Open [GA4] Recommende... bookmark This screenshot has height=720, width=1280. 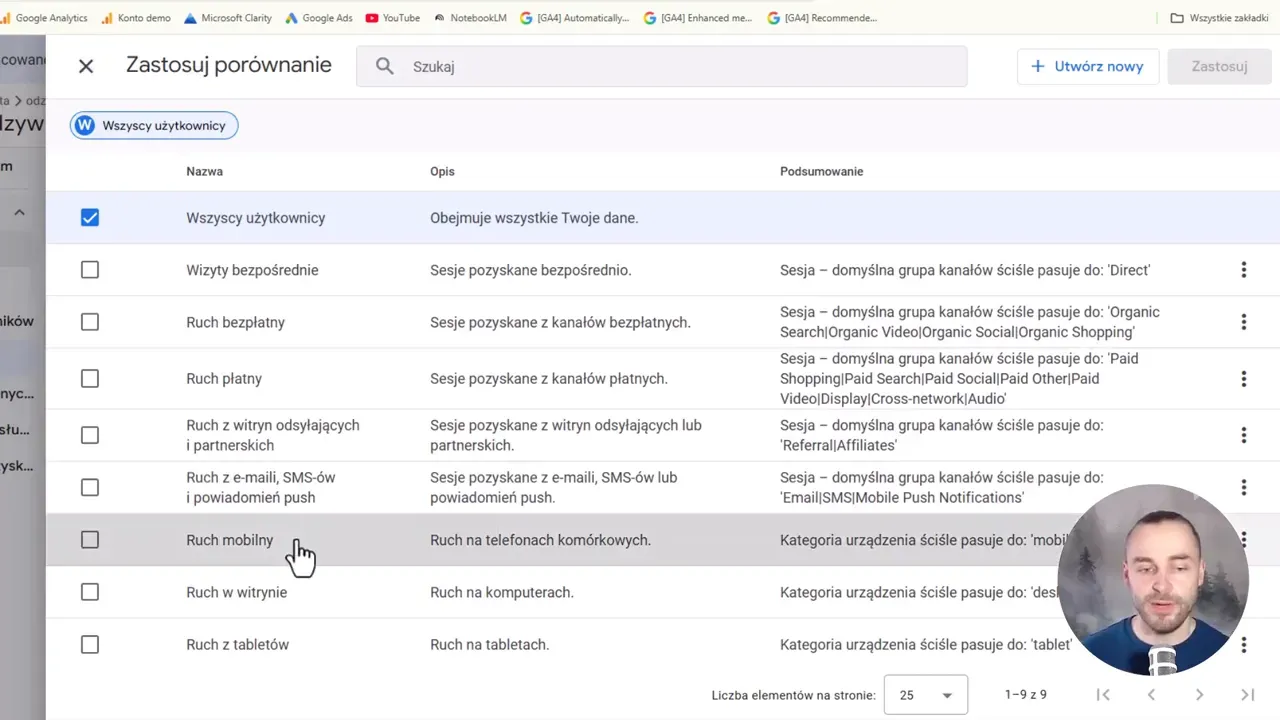[822, 18]
